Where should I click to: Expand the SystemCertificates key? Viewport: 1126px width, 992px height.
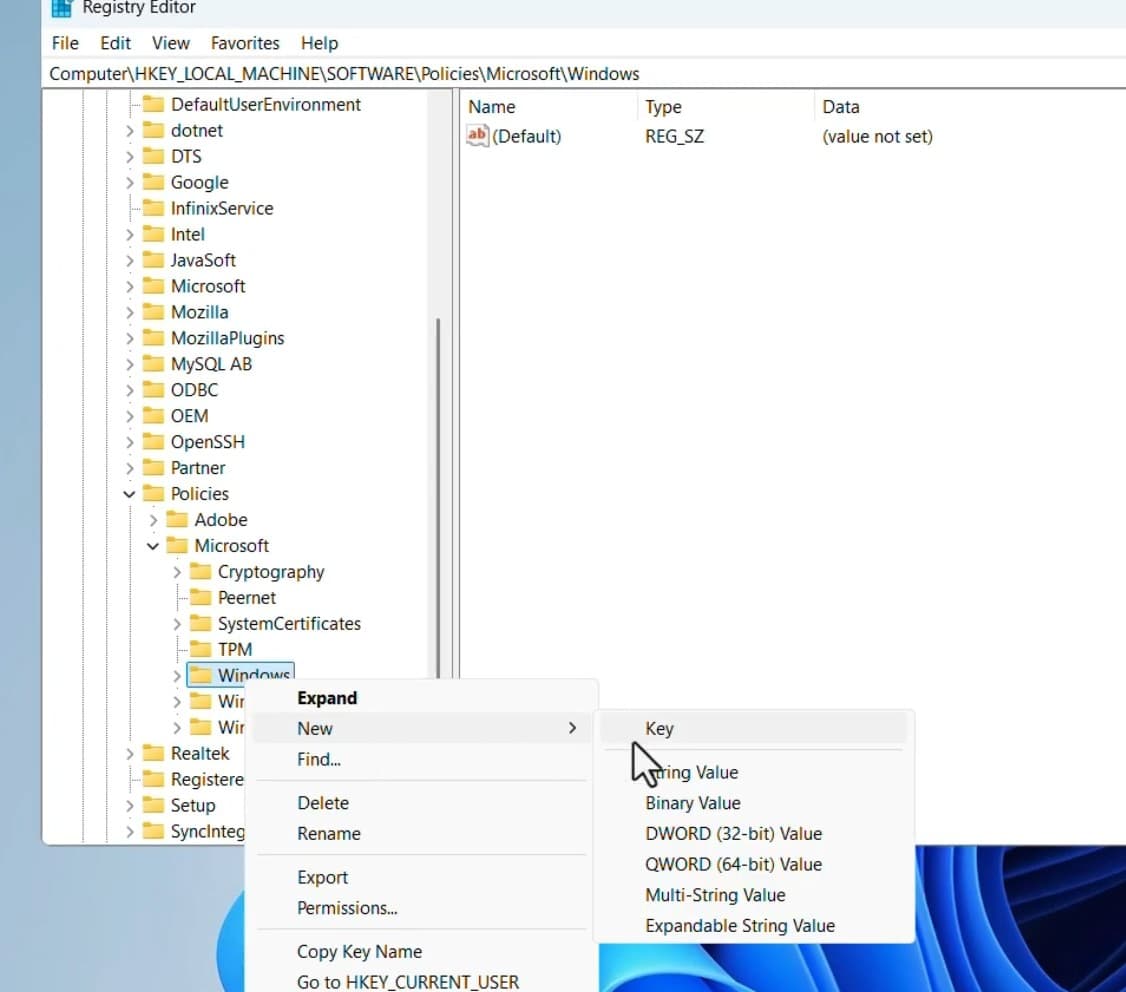pyautogui.click(x=177, y=624)
